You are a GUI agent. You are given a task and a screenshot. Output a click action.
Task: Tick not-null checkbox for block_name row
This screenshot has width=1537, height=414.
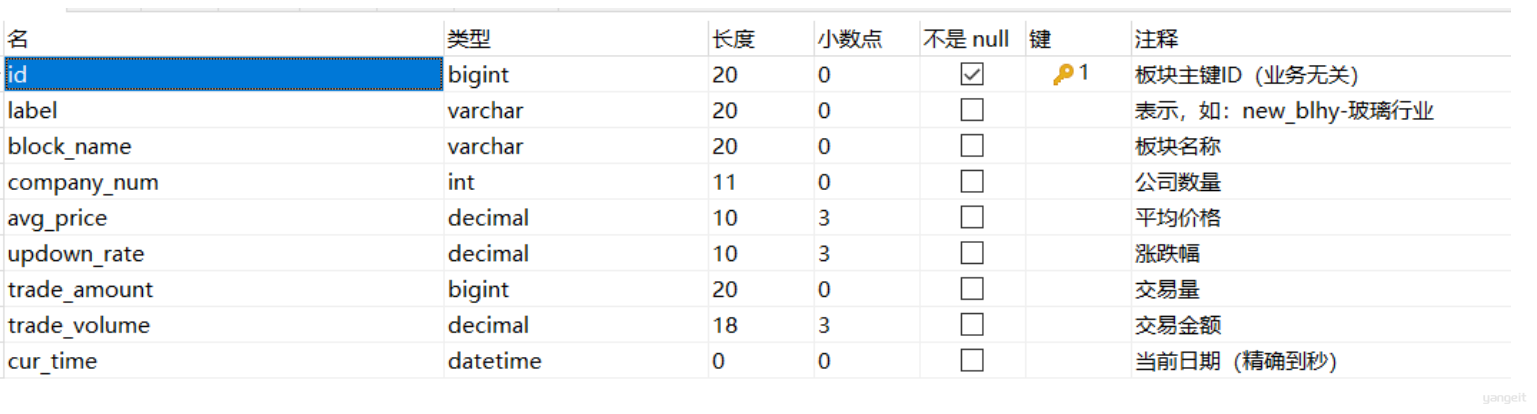972,146
